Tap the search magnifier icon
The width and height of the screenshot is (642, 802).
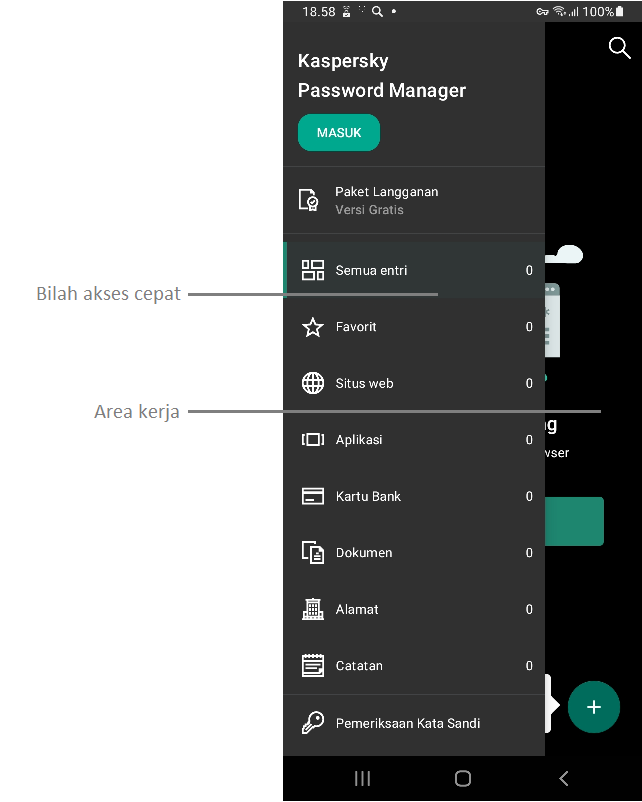click(619, 48)
